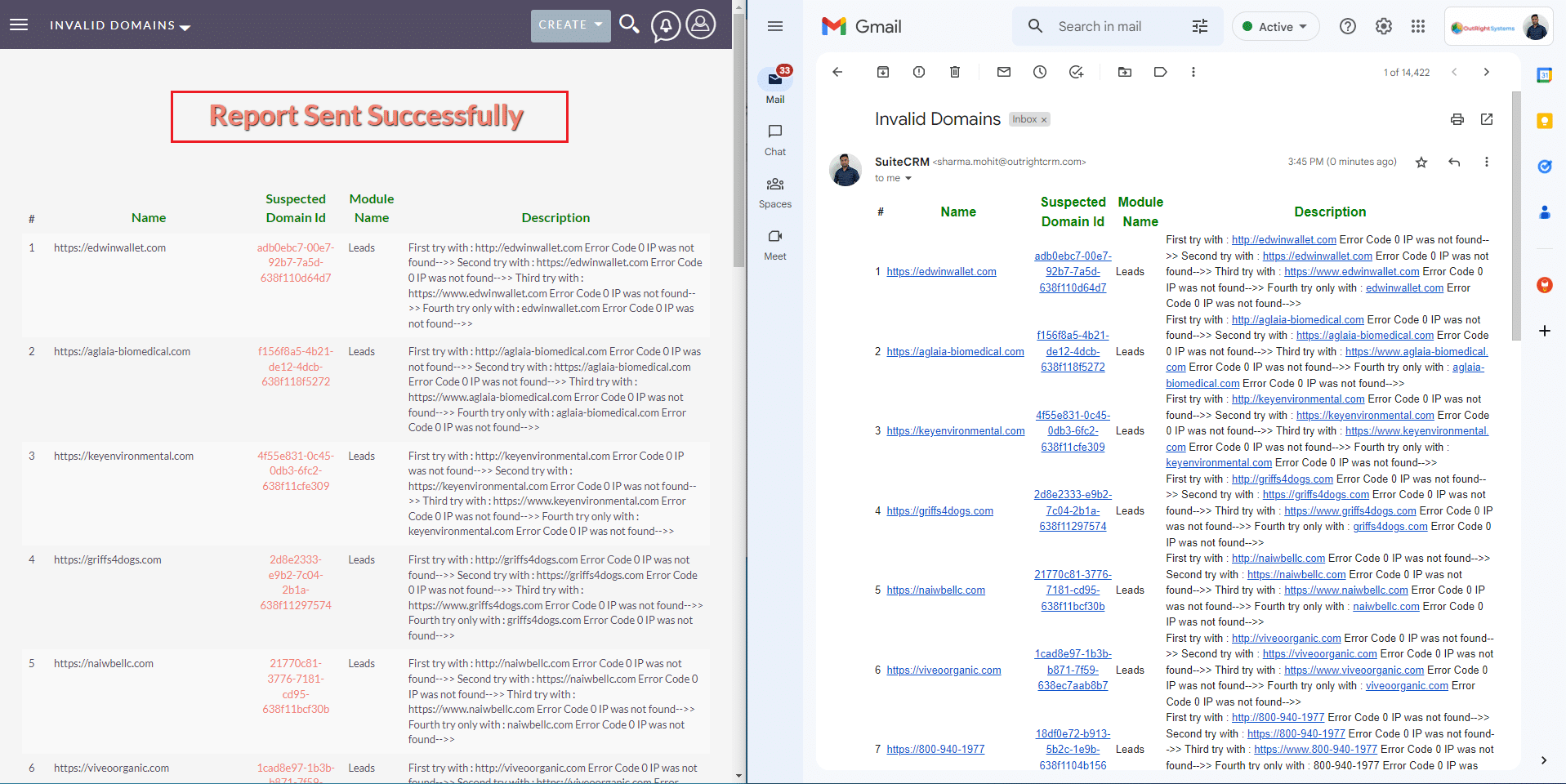Open more toolbar options in Gmail
Viewport: 1566px width, 784px height.
point(1193,72)
